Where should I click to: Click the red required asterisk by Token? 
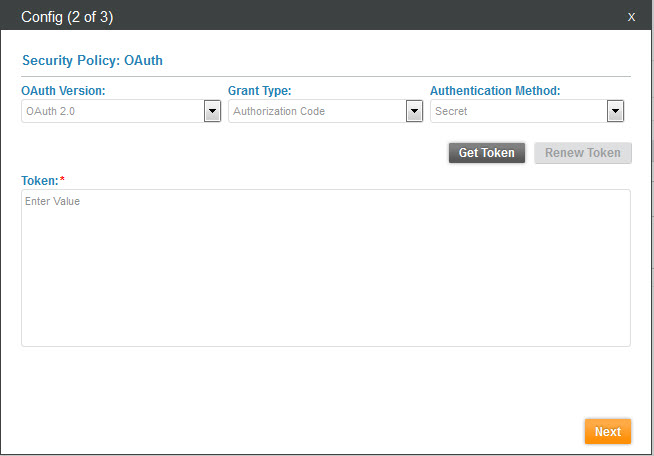[x=63, y=179]
